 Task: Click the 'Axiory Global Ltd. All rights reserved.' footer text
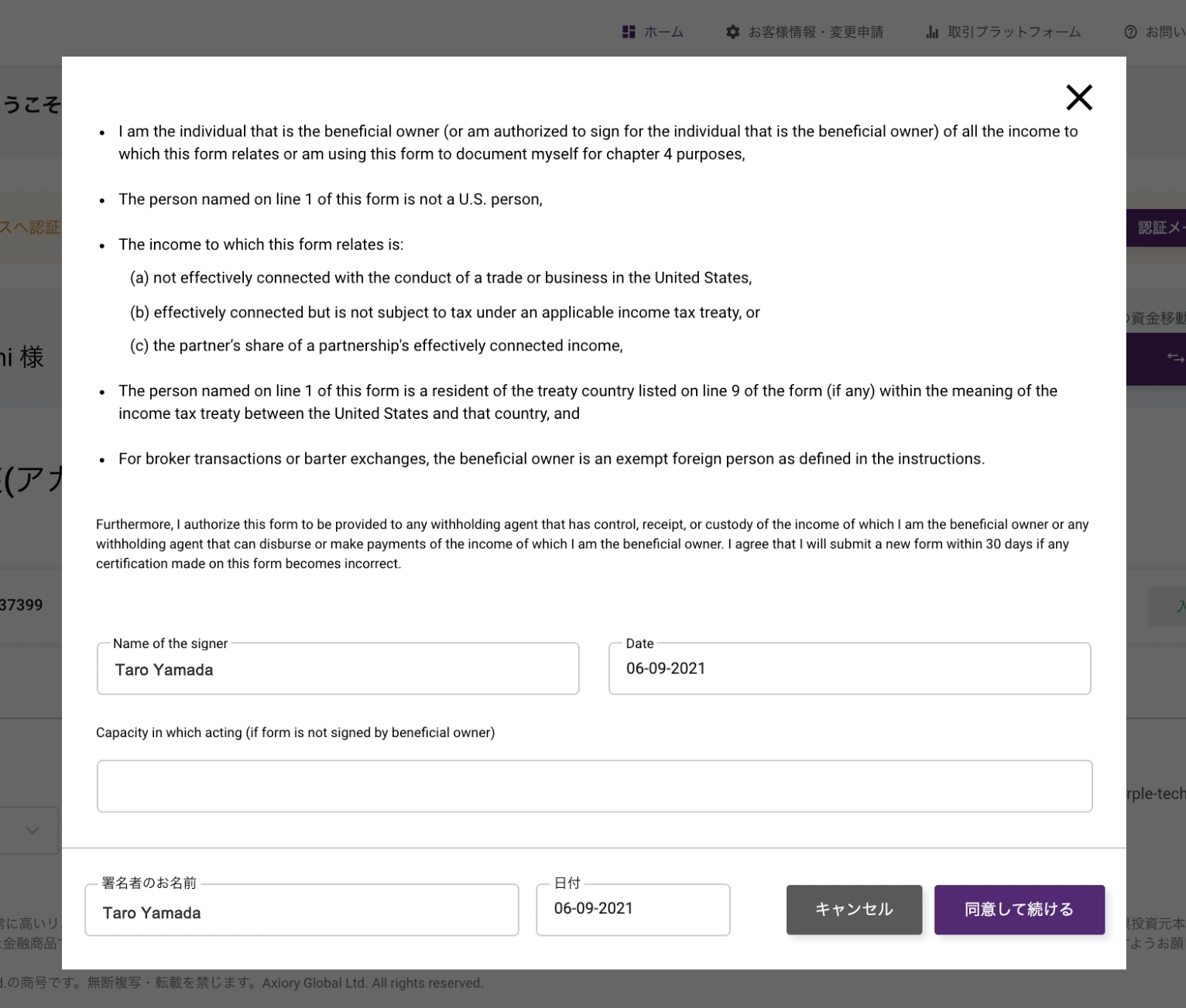click(372, 983)
